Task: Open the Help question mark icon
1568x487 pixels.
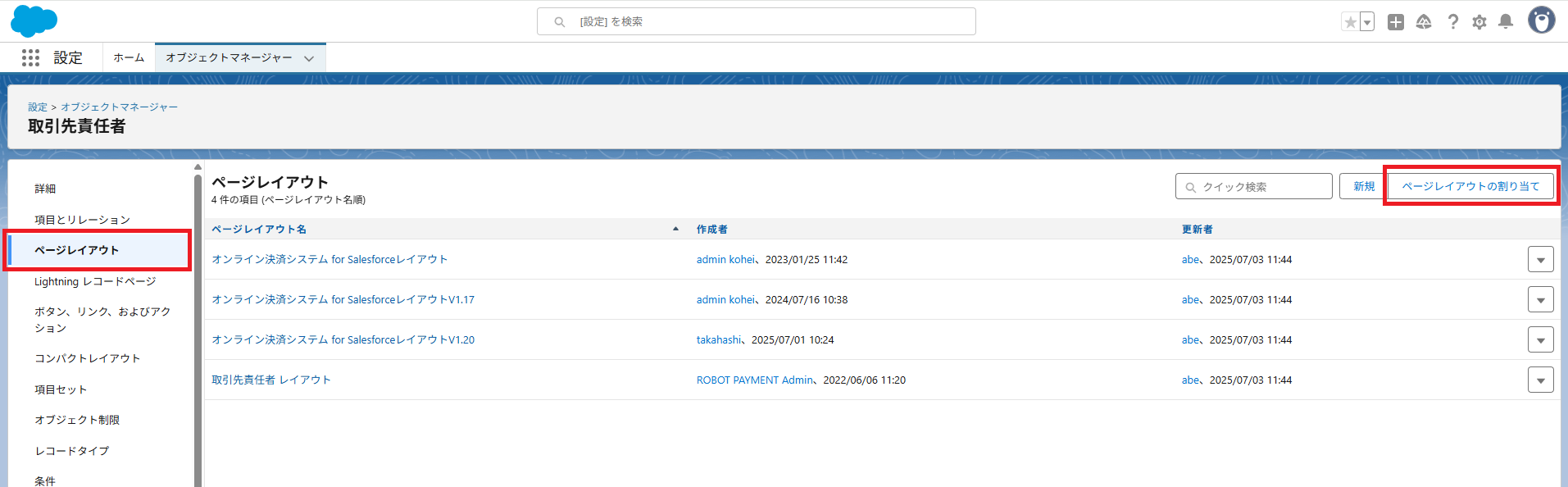Action: (1452, 22)
